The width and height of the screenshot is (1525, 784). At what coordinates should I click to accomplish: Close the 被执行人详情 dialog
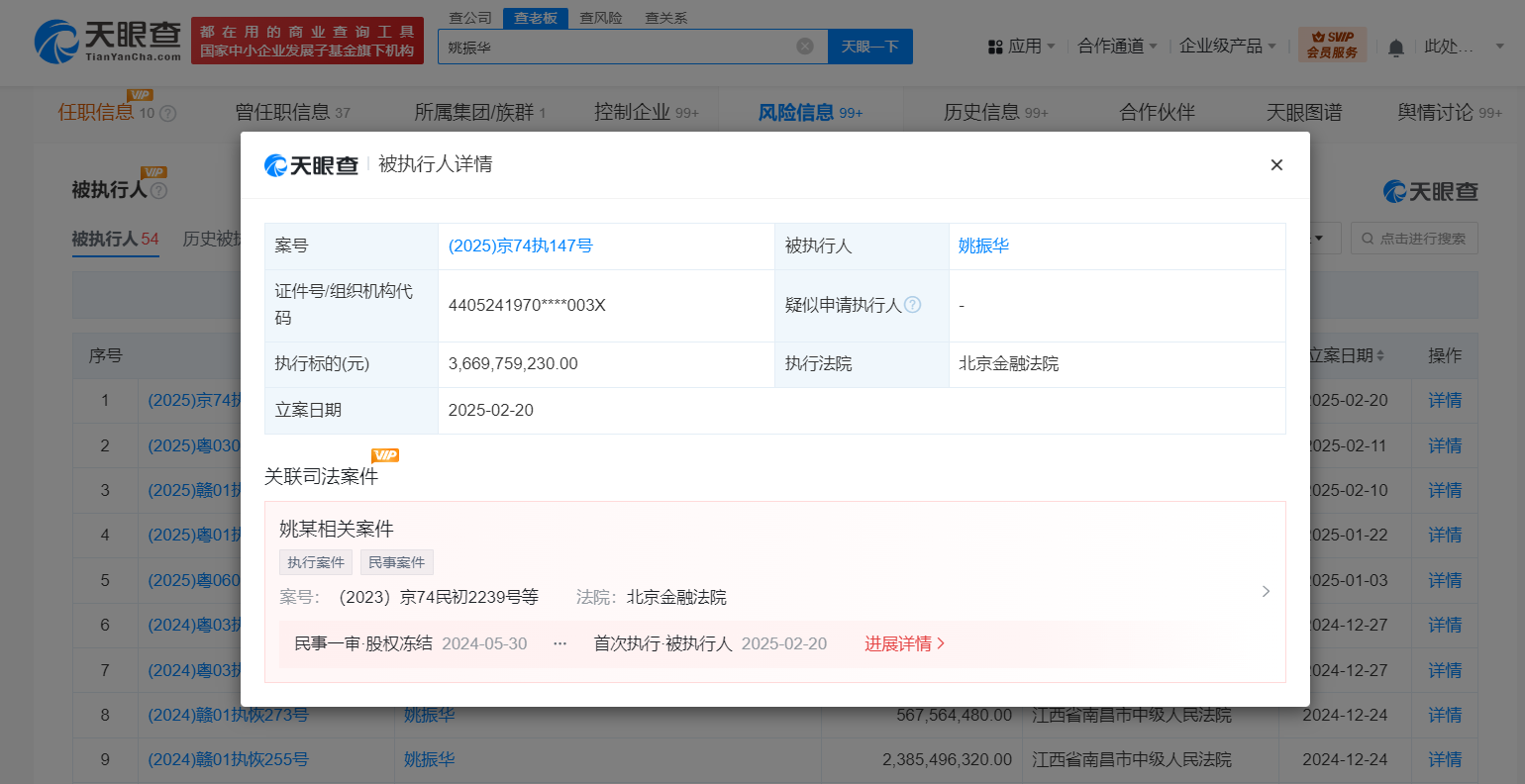click(1276, 165)
